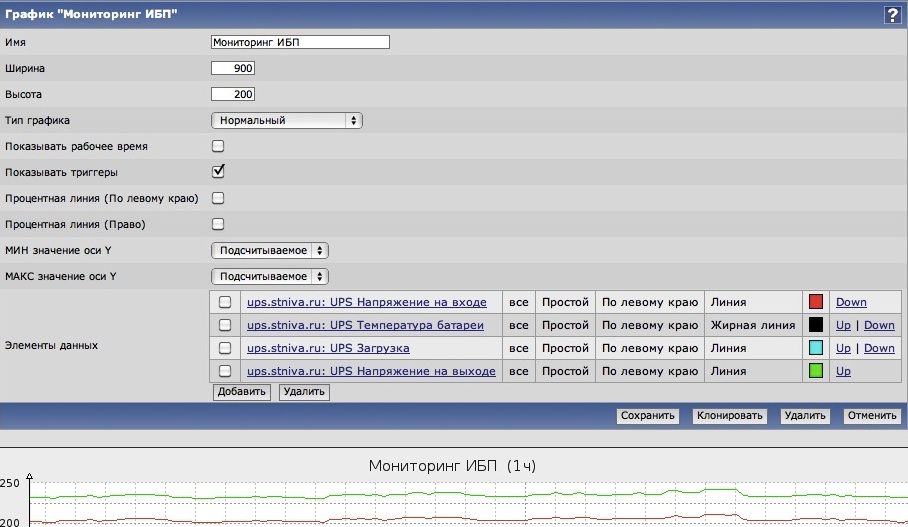Click the black color swatch

point(815,325)
